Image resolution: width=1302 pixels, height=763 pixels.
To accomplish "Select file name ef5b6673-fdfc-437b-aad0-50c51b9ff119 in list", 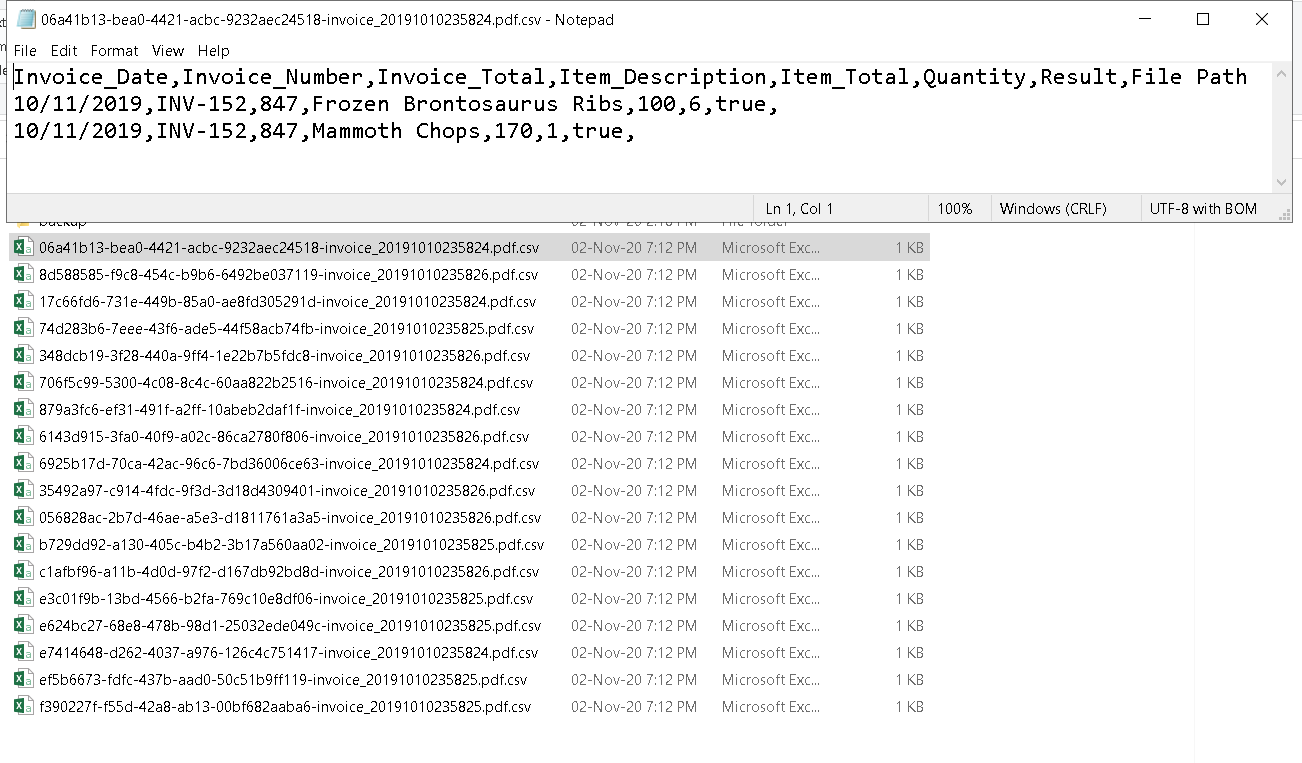I will 283,679.
